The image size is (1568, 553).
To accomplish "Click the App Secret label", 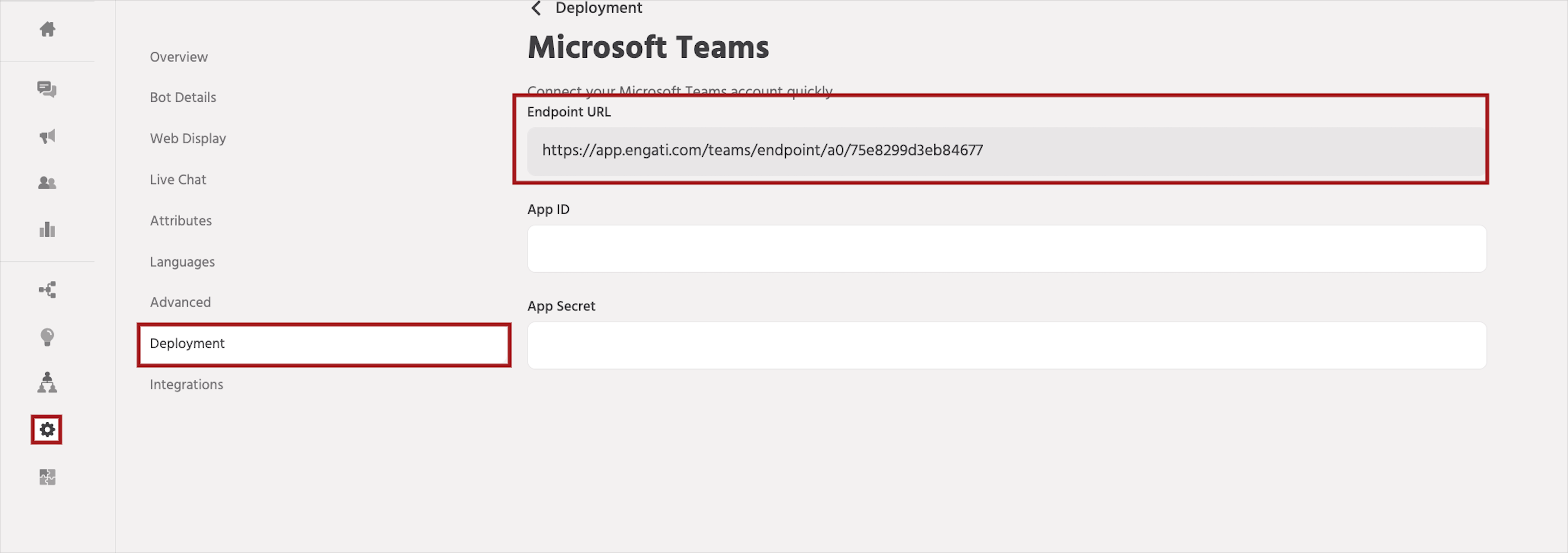I will tap(561, 306).
